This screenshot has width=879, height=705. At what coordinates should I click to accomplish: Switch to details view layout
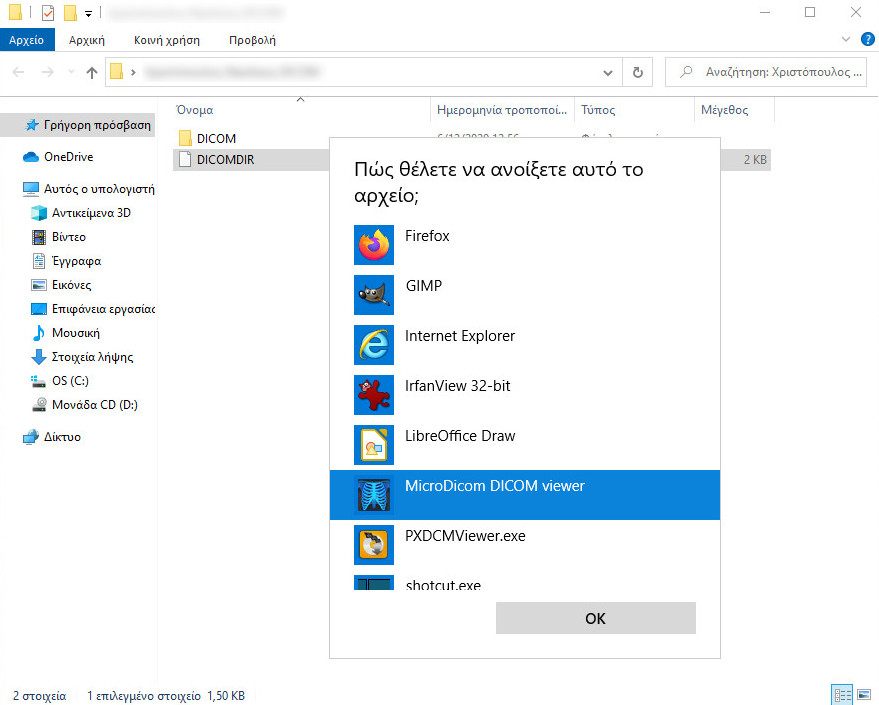tap(842, 695)
